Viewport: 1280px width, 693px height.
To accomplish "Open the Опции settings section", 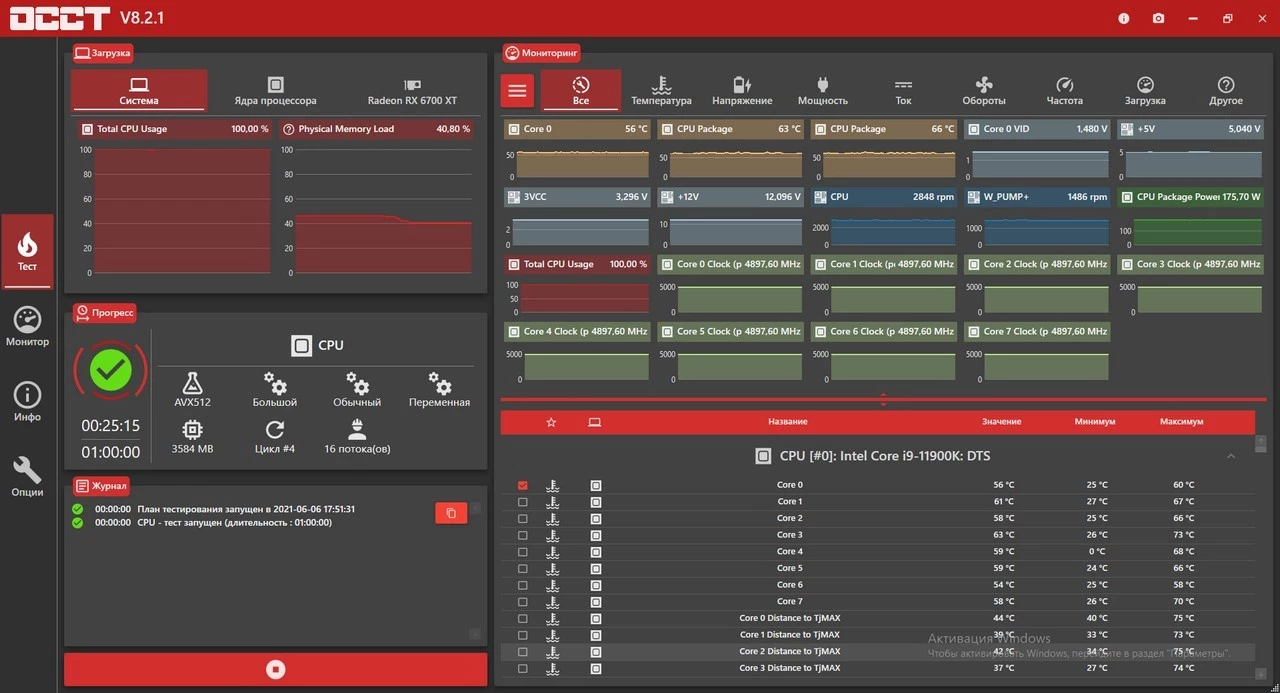I will click(27, 477).
